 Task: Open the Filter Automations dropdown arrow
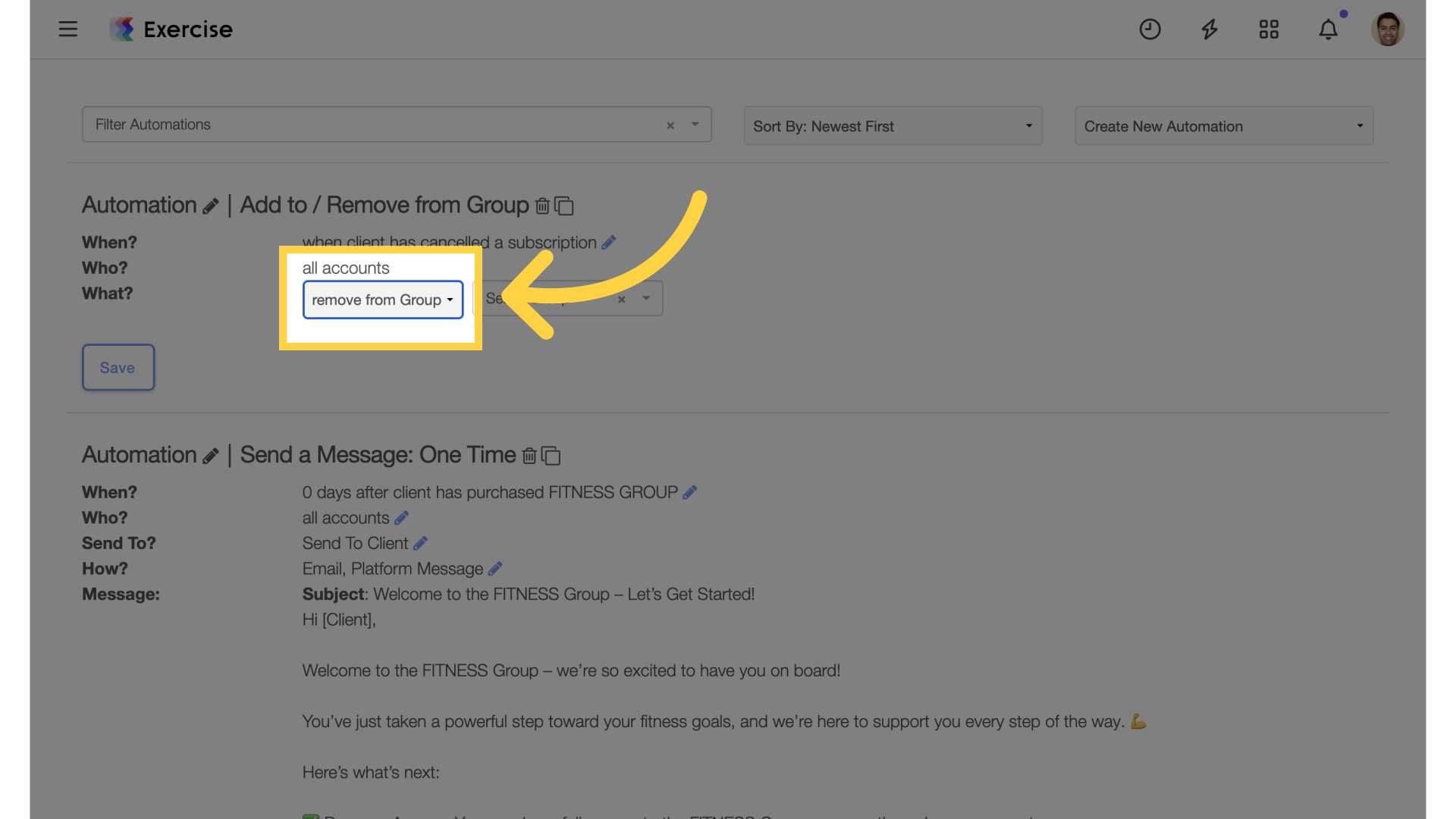[x=695, y=124]
